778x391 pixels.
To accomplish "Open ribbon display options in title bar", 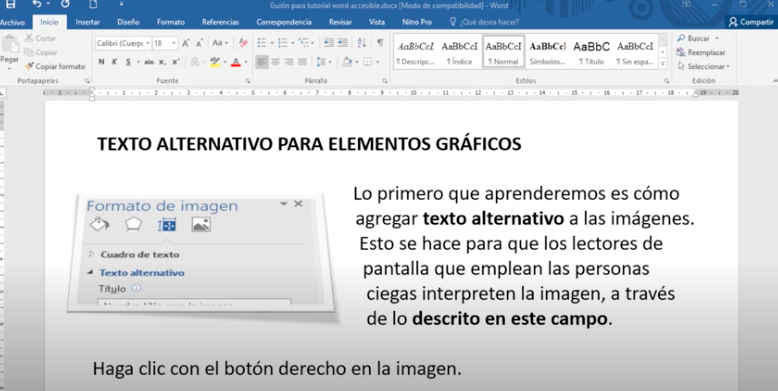I will pos(686,4).
